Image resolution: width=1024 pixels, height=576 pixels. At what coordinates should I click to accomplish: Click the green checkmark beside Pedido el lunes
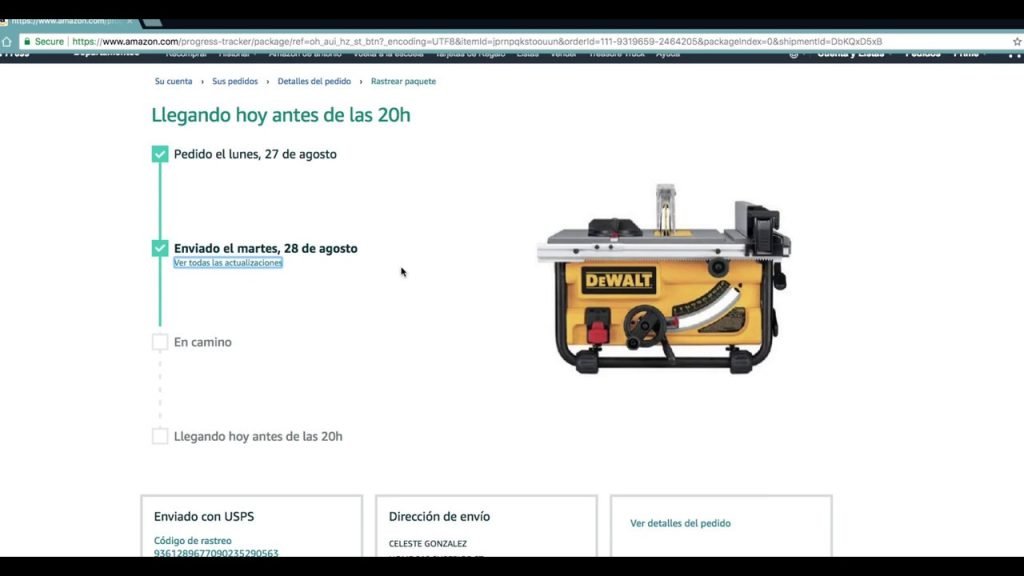tap(160, 154)
